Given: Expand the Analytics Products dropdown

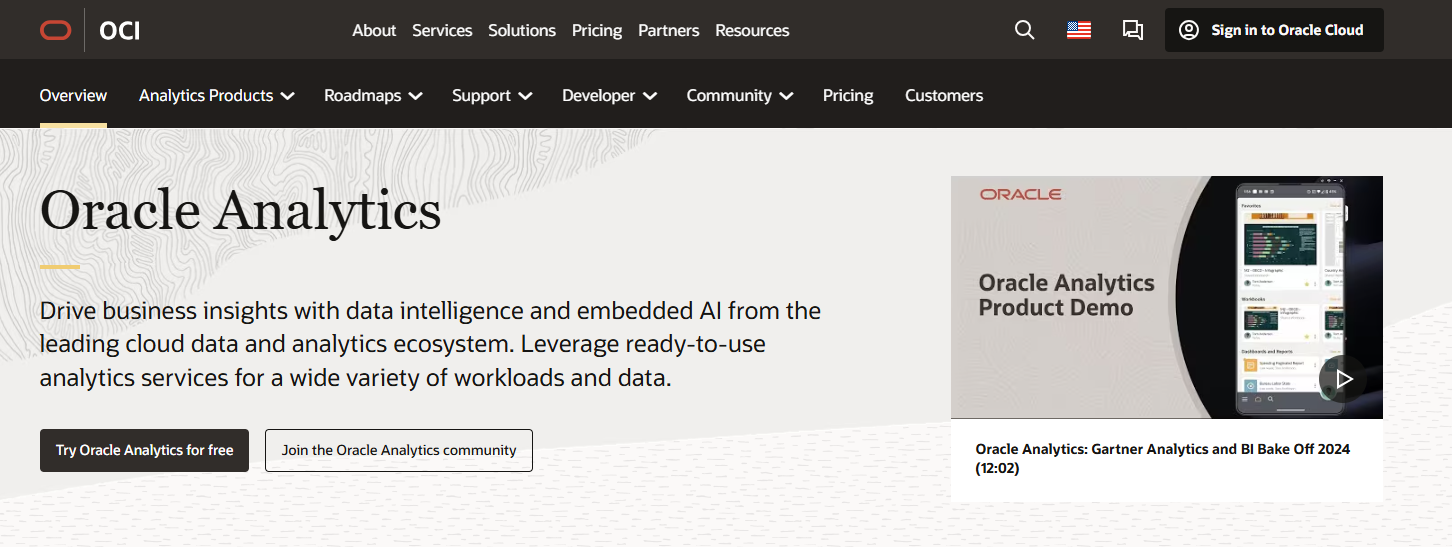Looking at the screenshot, I should click(216, 96).
